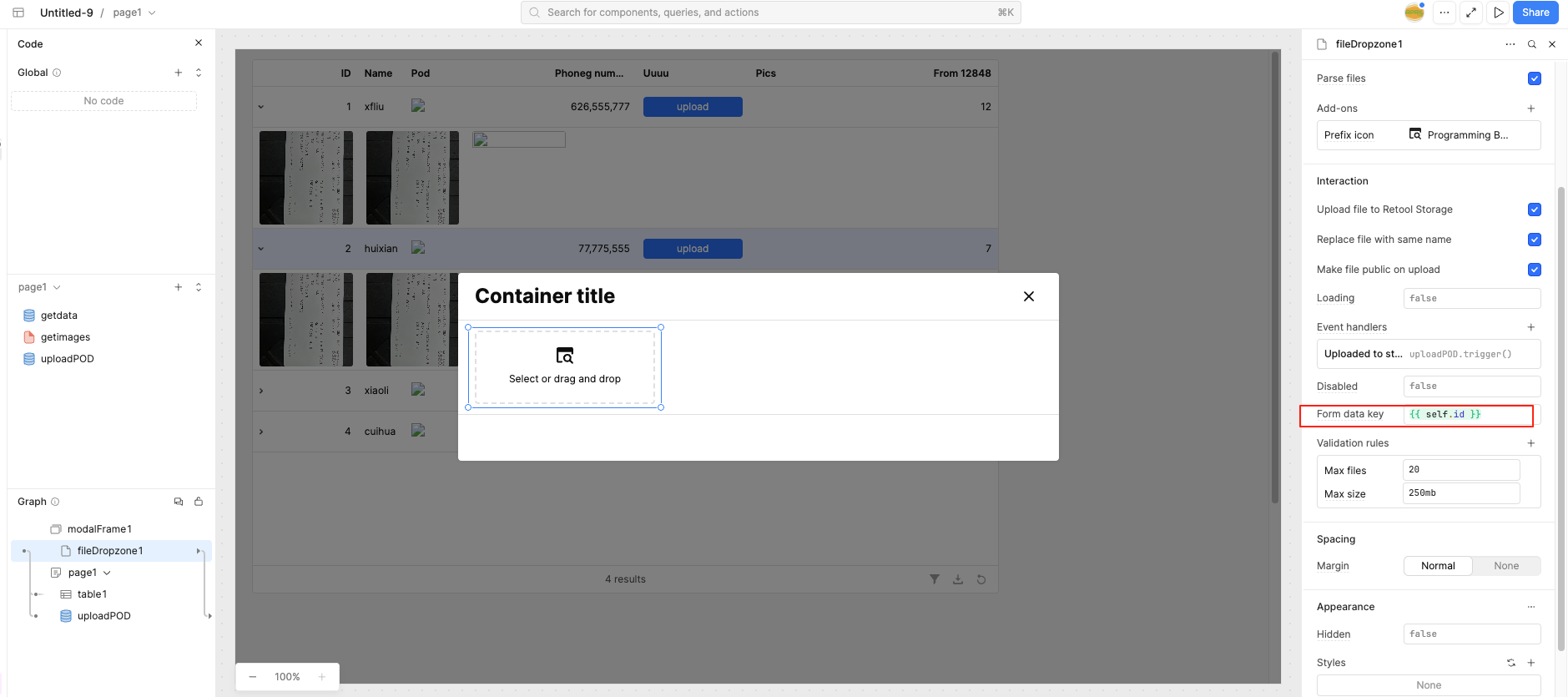Refresh the table using refresh icon
The image size is (1568, 697).
(981, 579)
